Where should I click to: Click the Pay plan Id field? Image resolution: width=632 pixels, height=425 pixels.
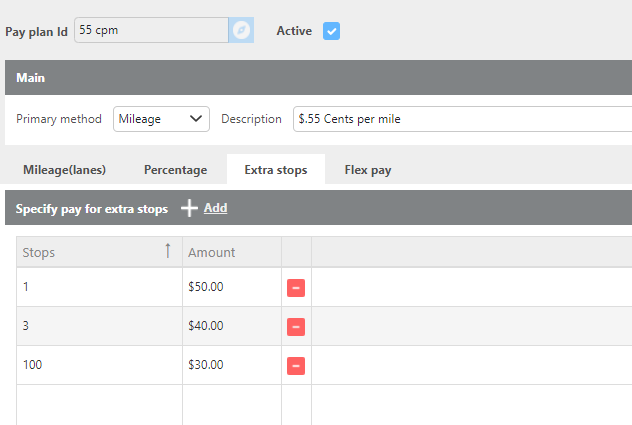151,31
